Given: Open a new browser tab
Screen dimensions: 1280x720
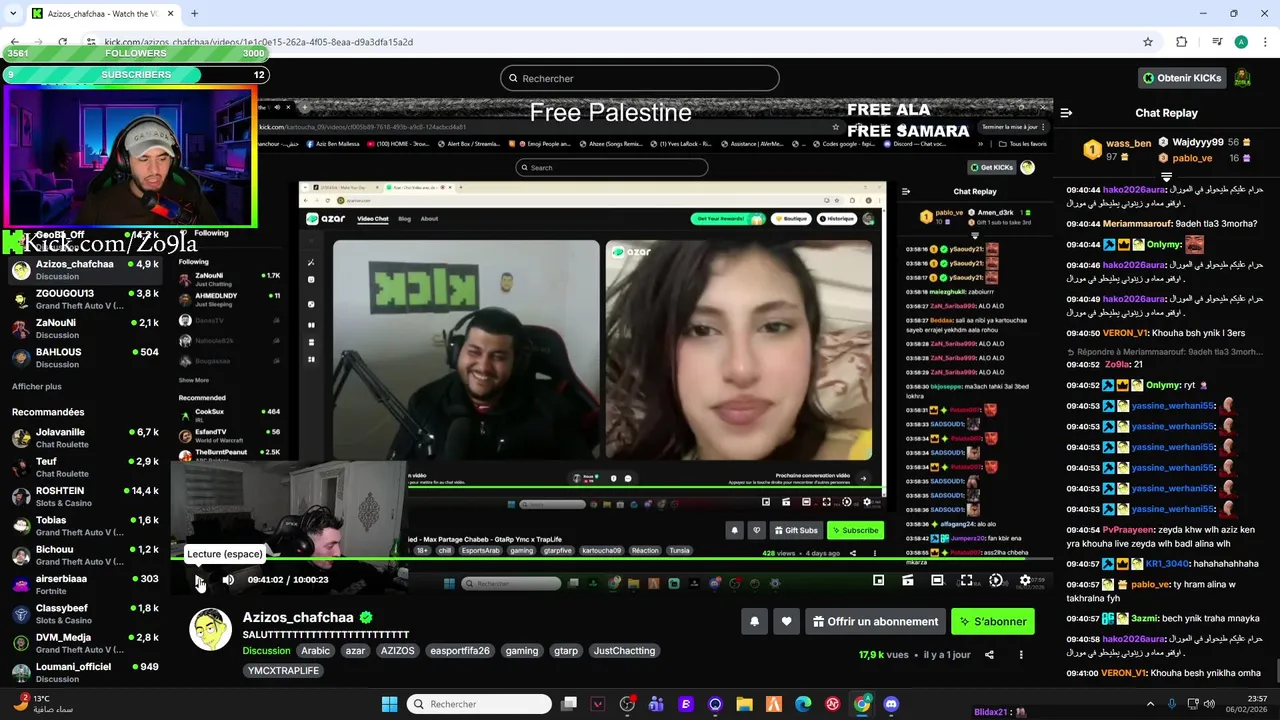Looking at the screenshot, I should [194, 14].
